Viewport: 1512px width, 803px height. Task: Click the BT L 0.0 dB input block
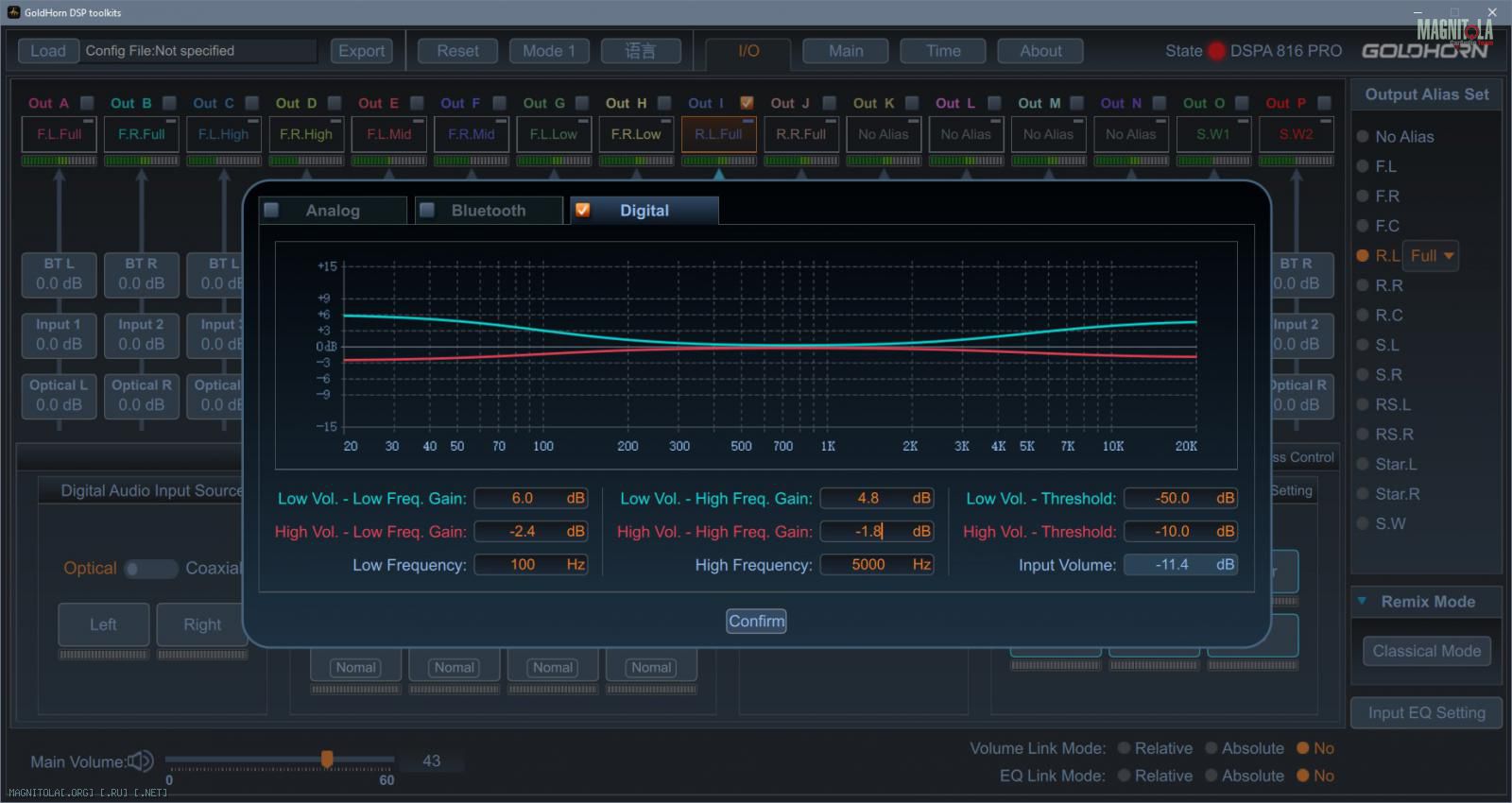click(x=59, y=274)
